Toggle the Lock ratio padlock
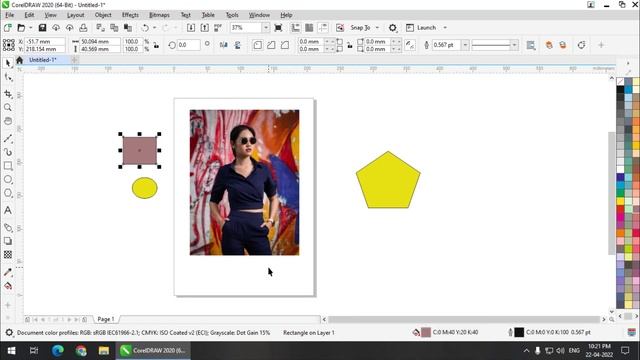640x360 pixels. pos(156,45)
